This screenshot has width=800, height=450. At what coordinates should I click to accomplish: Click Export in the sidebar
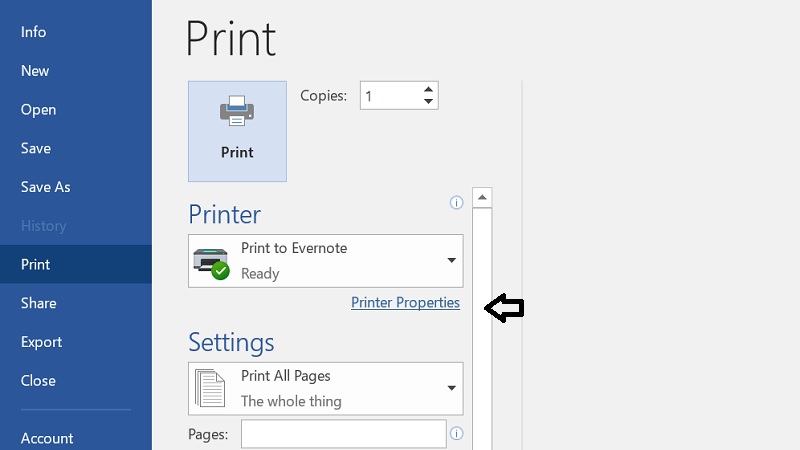tap(41, 342)
